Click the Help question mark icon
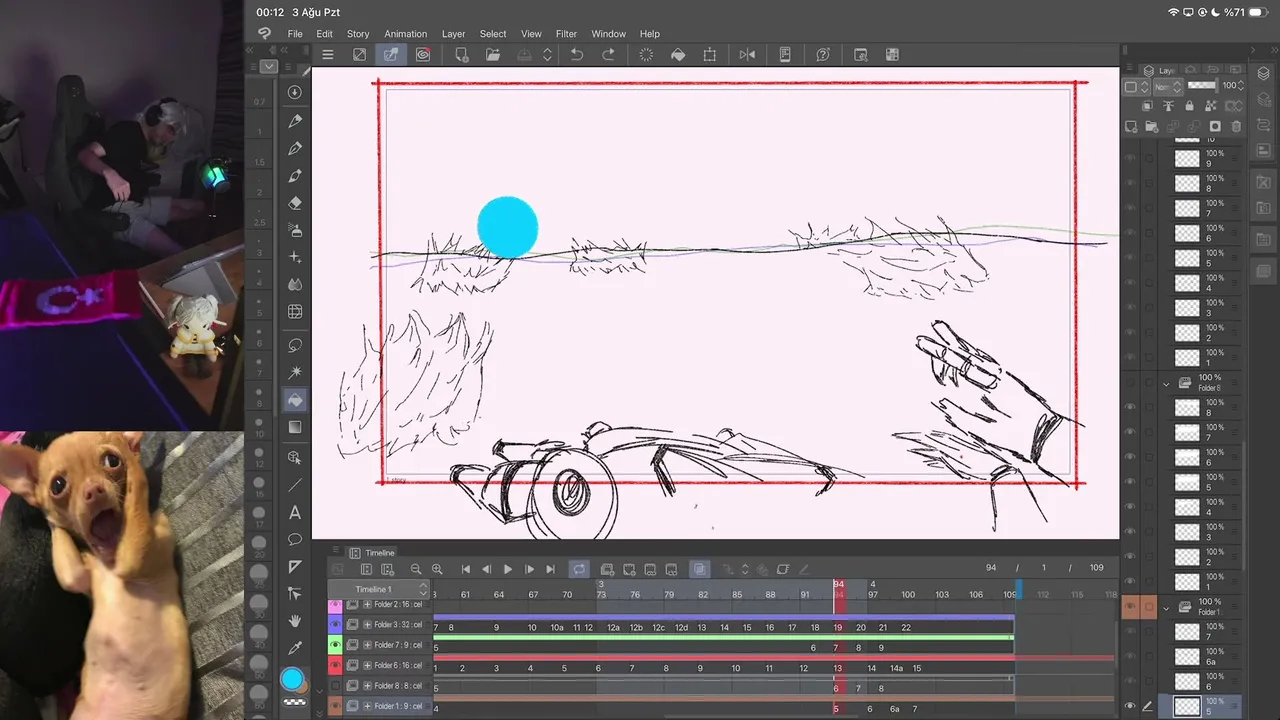Screen dimensions: 1280x720 point(823,55)
